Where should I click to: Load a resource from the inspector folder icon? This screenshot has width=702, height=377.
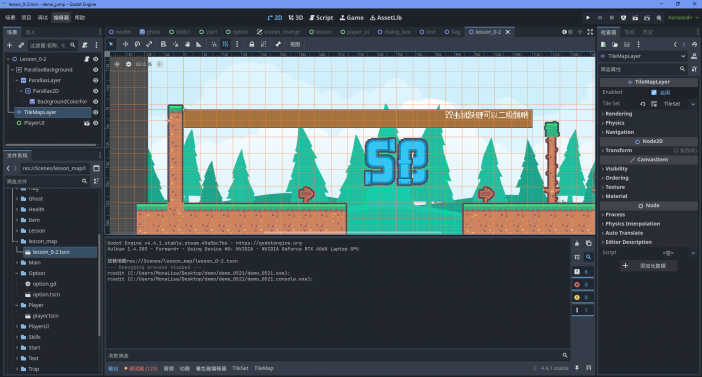point(615,44)
